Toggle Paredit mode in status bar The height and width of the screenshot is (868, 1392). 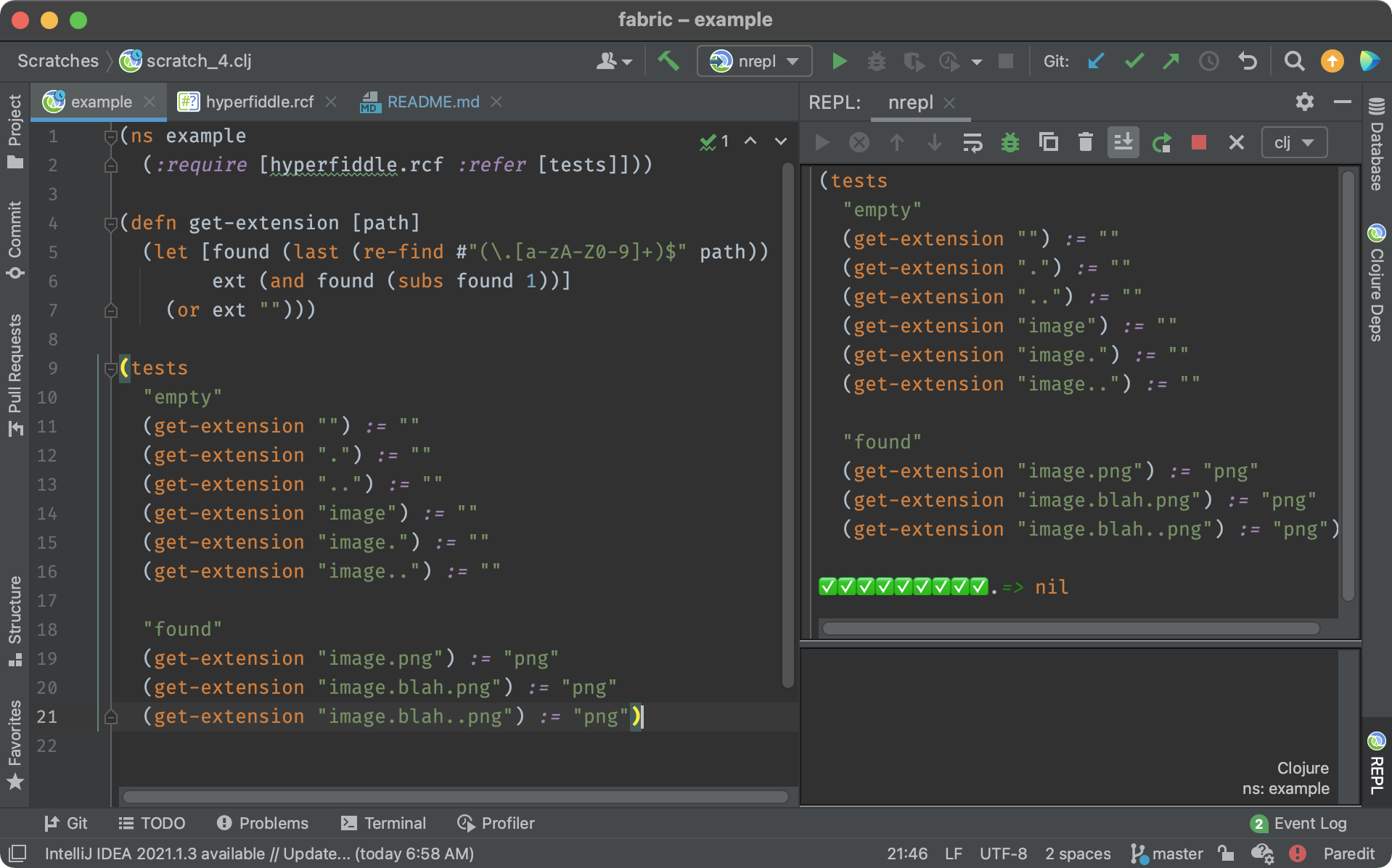pos(1348,853)
